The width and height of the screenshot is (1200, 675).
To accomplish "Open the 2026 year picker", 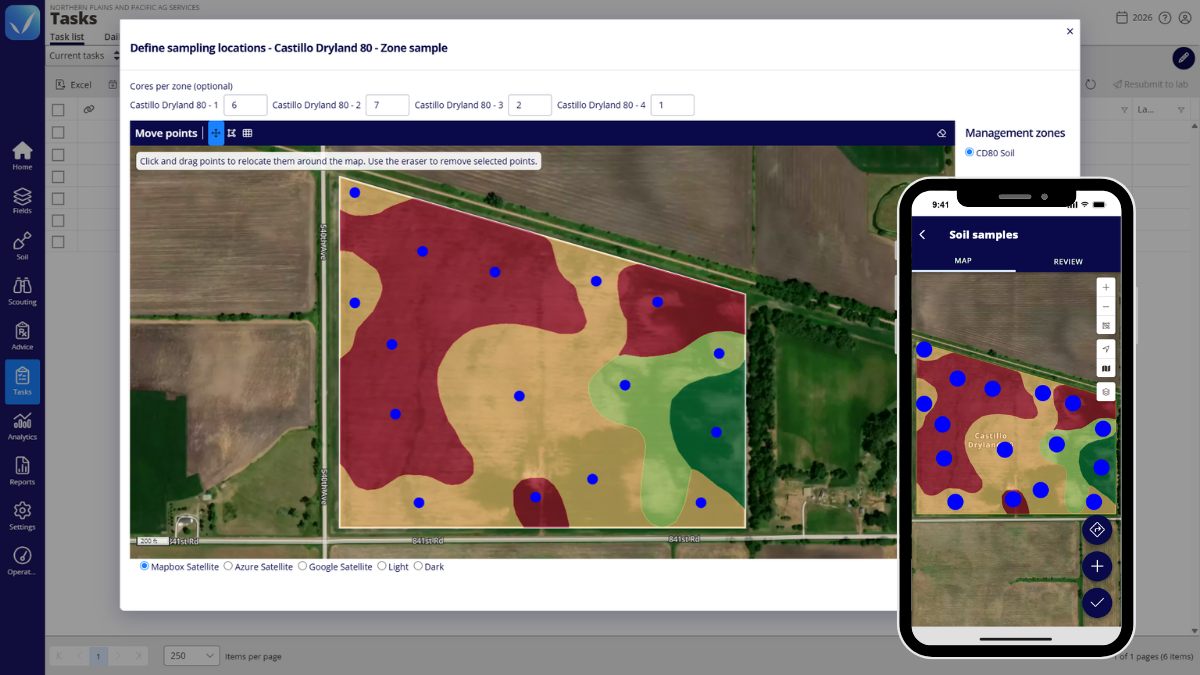I will click(1135, 18).
